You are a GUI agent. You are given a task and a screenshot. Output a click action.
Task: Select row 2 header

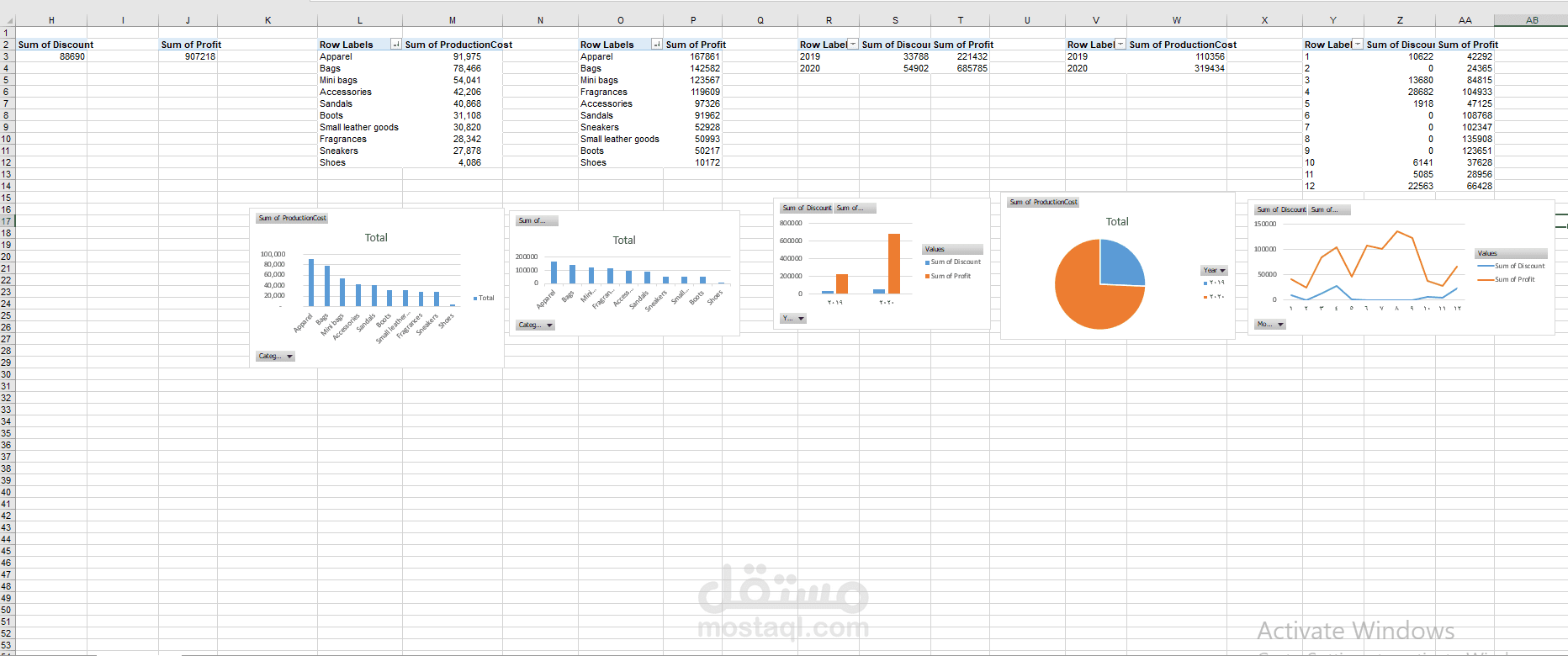click(x=7, y=45)
